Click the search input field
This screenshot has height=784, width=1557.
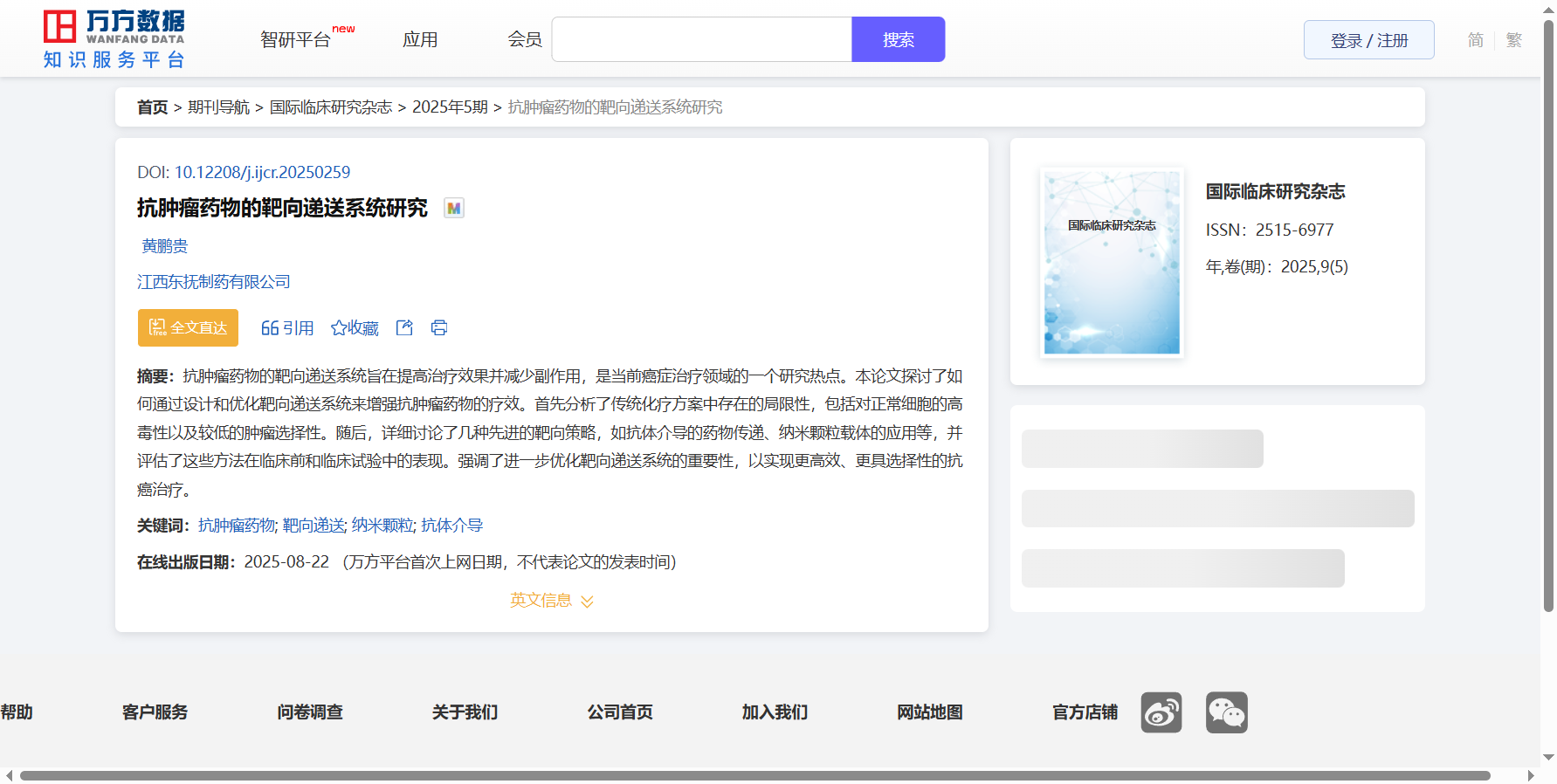[x=701, y=40]
